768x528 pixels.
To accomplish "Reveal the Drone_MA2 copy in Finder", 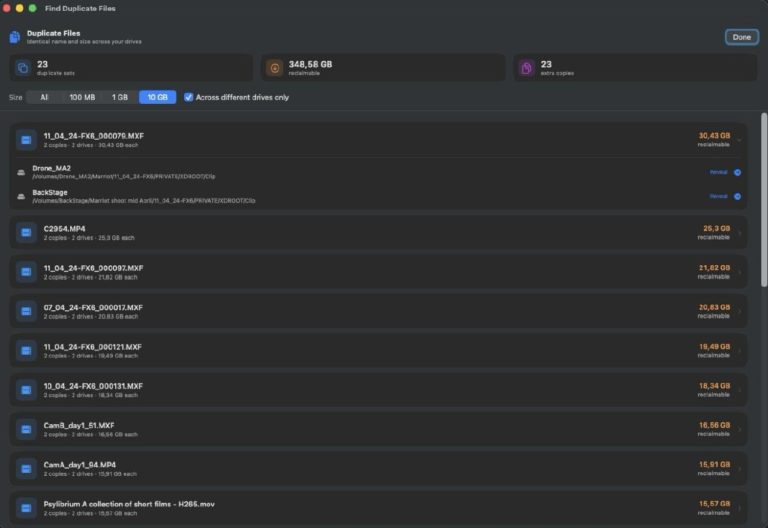I will point(719,172).
